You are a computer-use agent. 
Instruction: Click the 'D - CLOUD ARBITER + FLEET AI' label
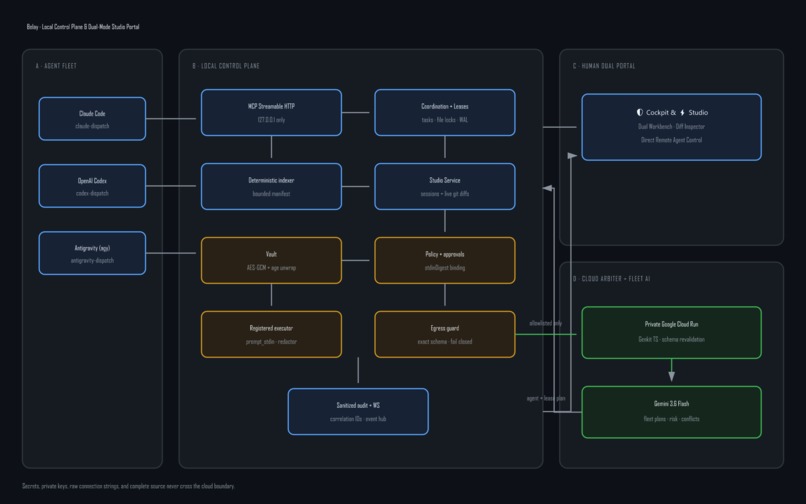[612, 279]
